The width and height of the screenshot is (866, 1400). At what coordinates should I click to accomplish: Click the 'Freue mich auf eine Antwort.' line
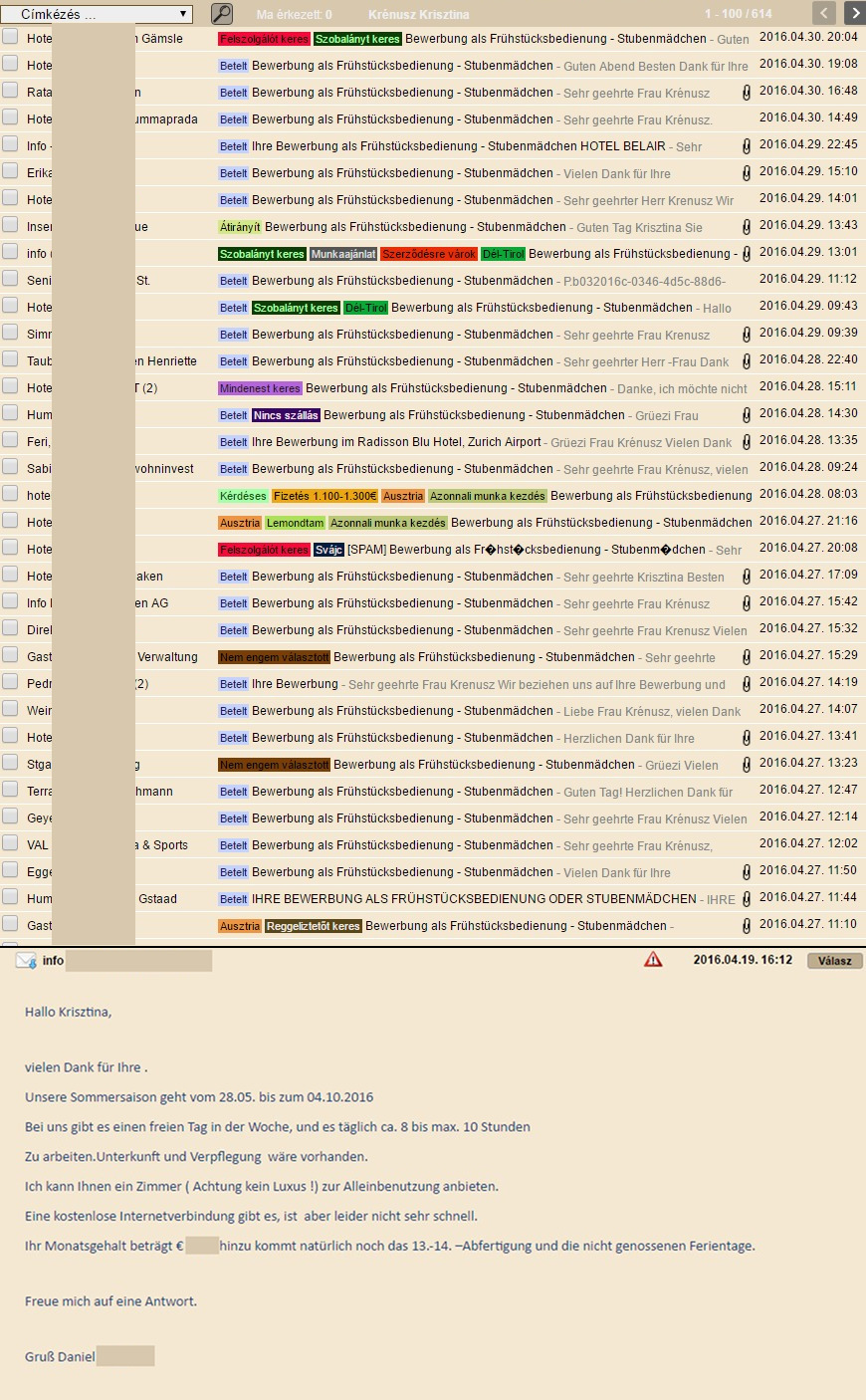pyautogui.click(x=110, y=1300)
